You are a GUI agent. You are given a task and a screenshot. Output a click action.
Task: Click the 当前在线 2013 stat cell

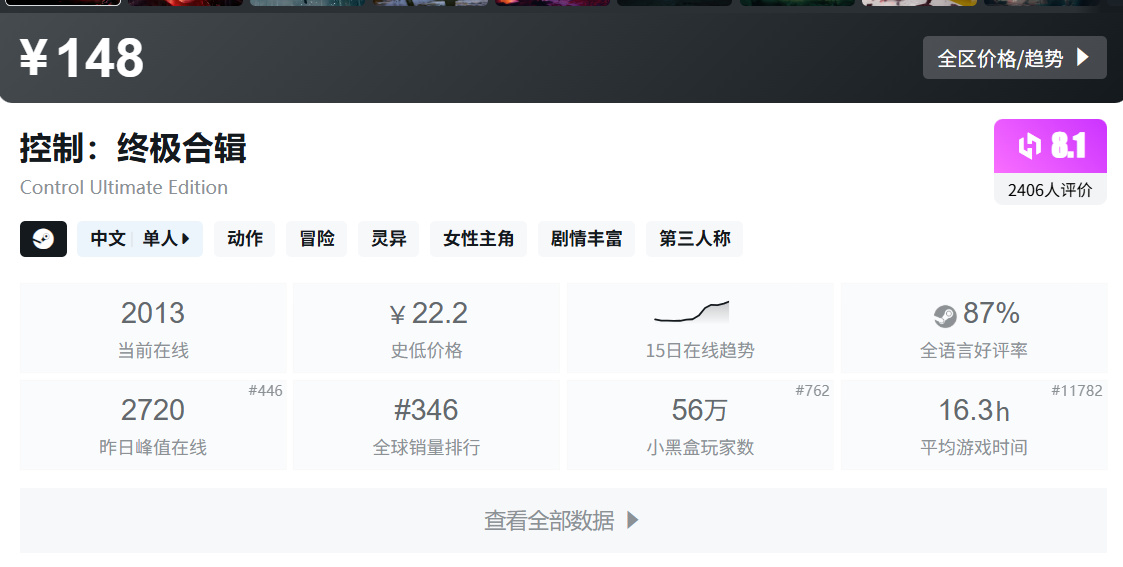[x=153, y=328]
